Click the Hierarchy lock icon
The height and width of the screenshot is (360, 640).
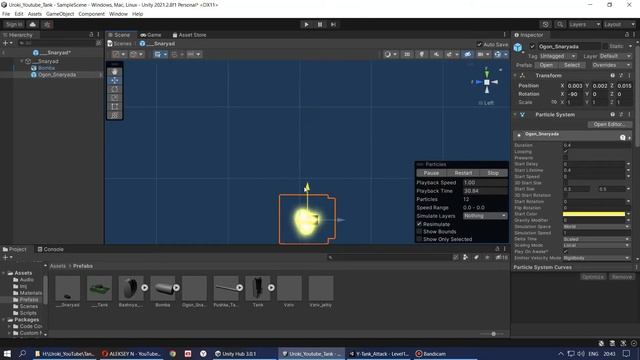click(x=91, y=35)
